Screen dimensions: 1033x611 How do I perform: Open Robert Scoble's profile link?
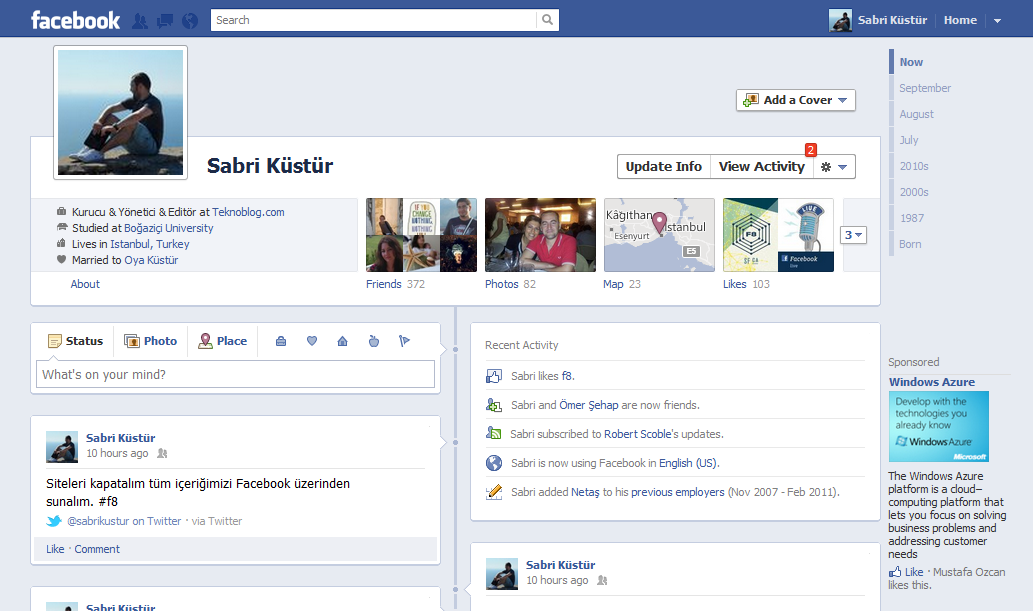coord(637,434)
